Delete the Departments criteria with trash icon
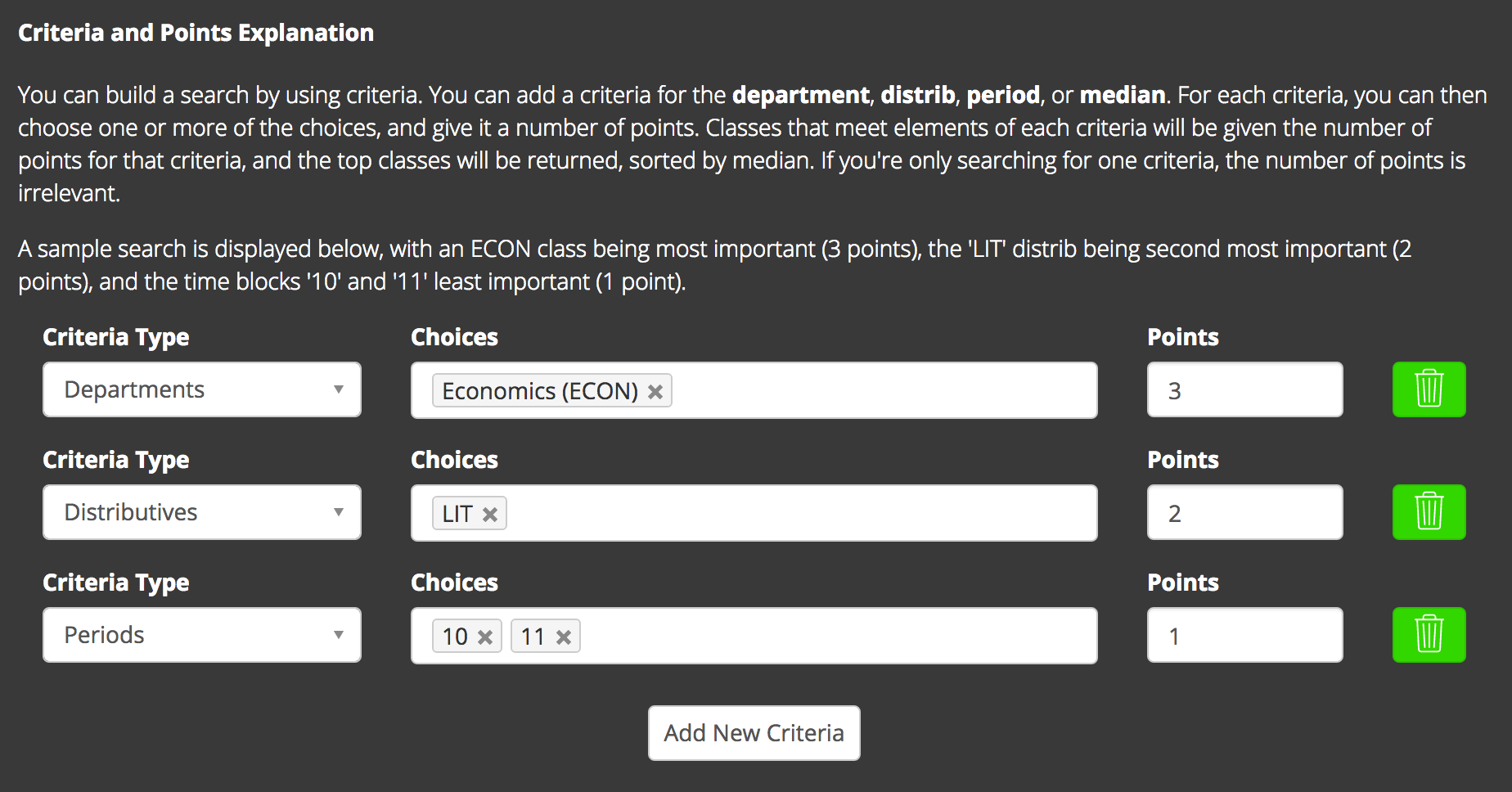 pos(1429,389)
